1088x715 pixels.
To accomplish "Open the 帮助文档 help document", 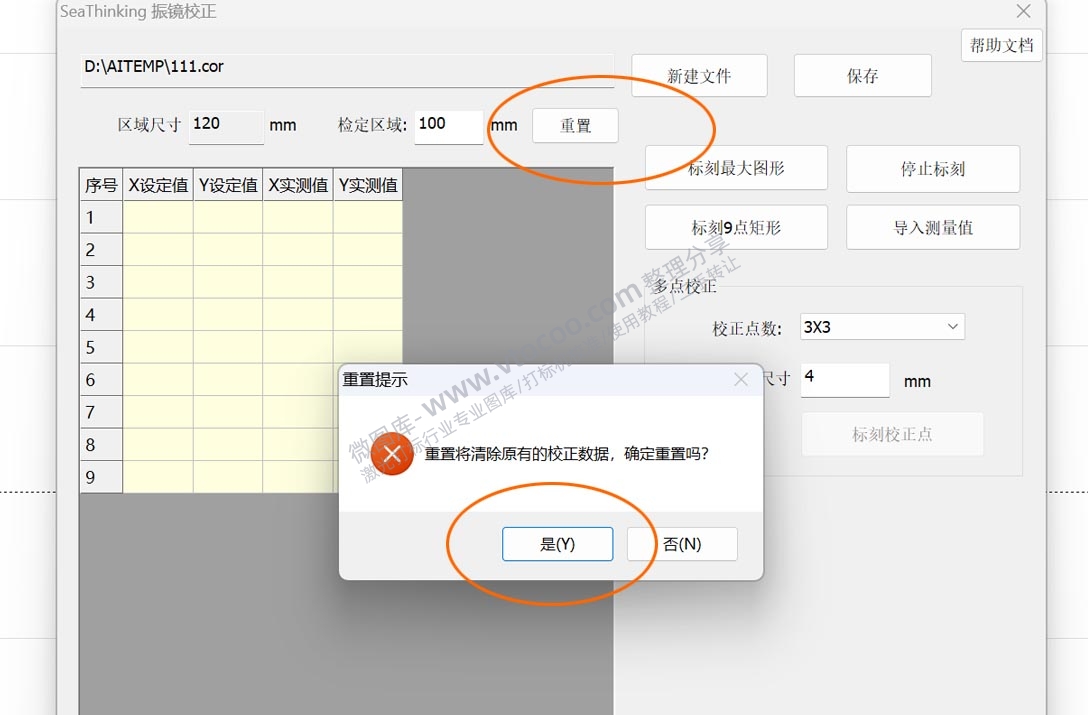I will click(1000, 45).
